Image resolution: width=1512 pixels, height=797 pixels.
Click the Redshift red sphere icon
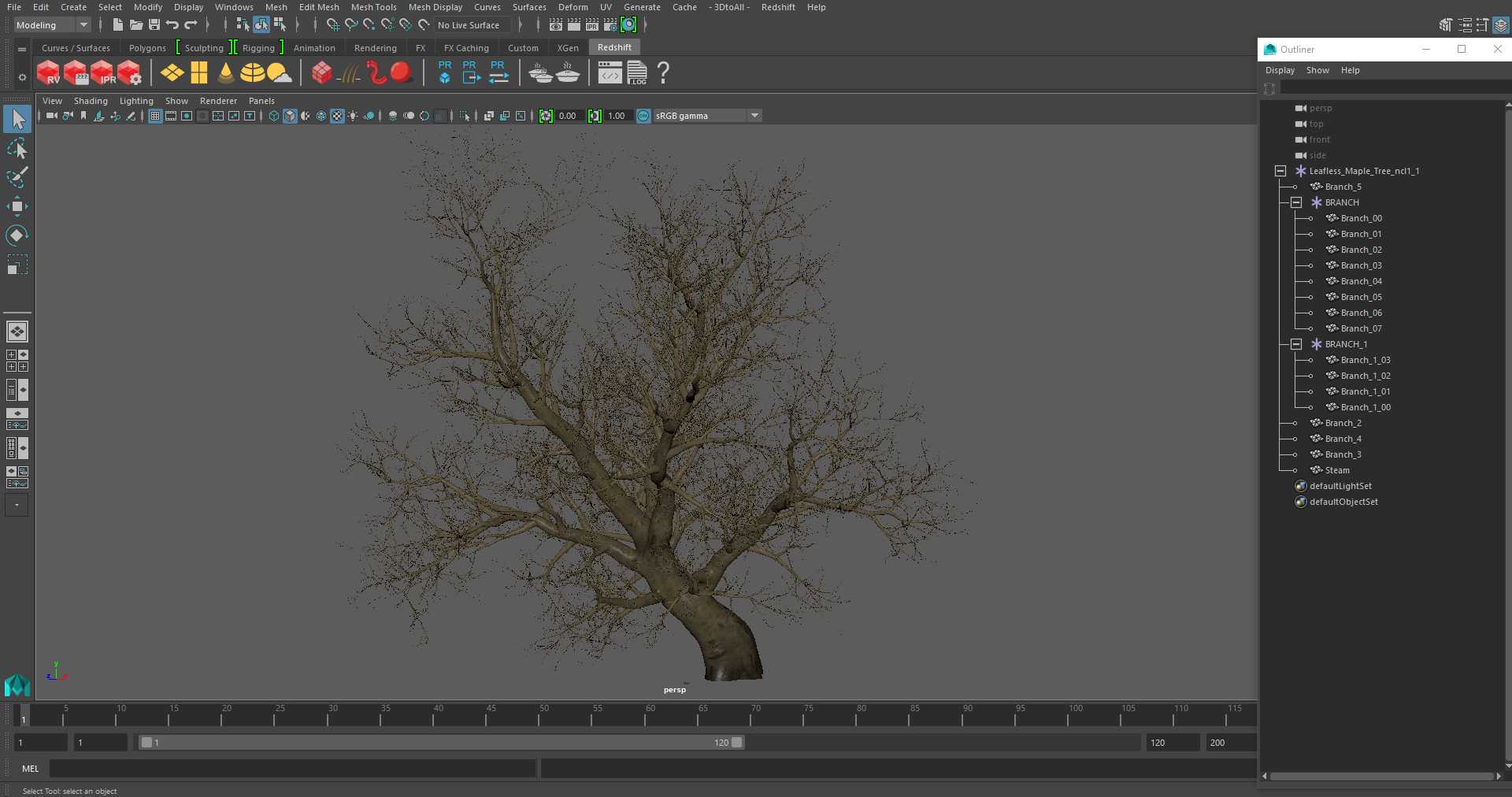click(402, 73)
